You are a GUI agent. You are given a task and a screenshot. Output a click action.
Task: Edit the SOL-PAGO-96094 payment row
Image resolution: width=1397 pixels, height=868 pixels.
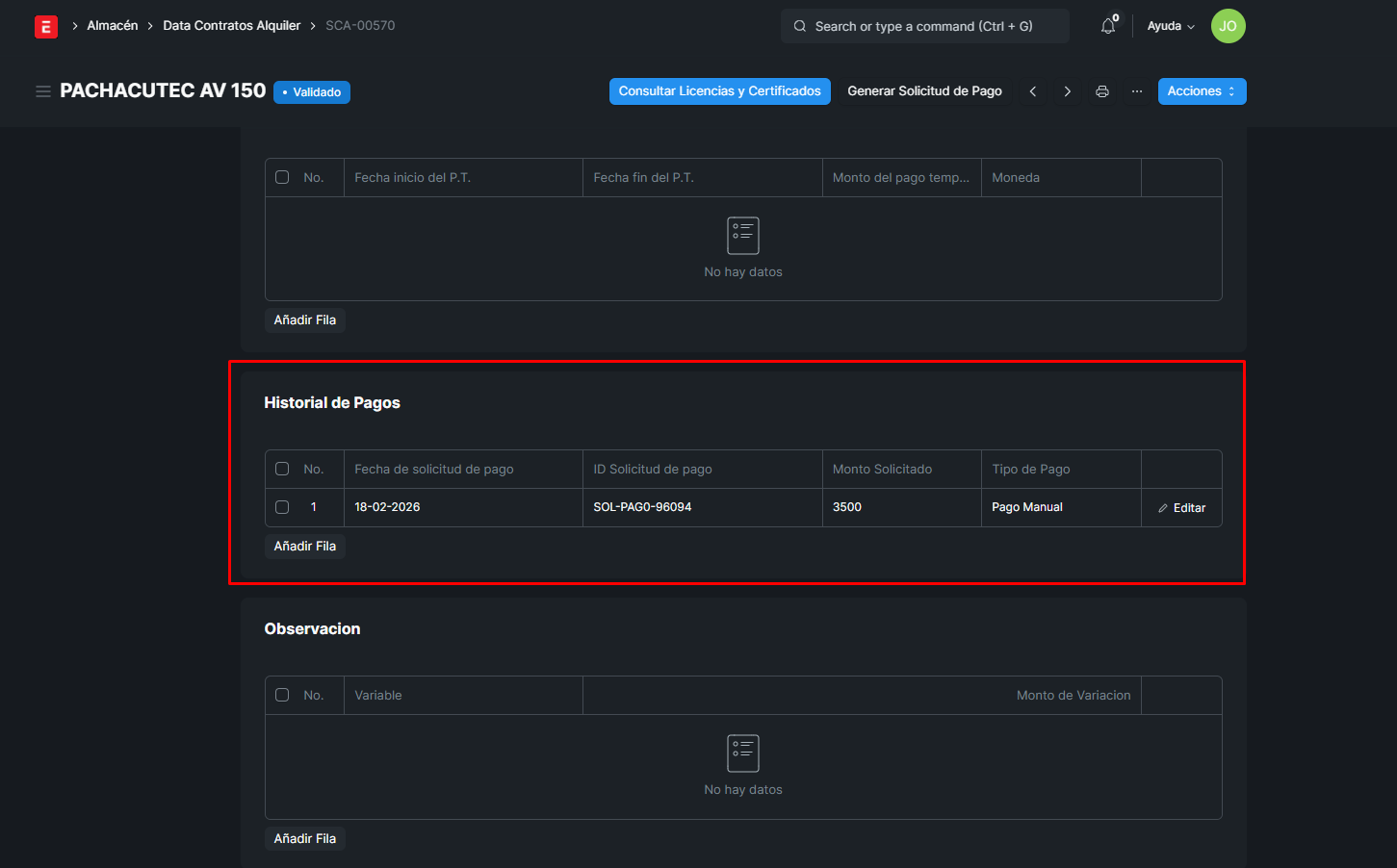click(x=1181, y=508)
